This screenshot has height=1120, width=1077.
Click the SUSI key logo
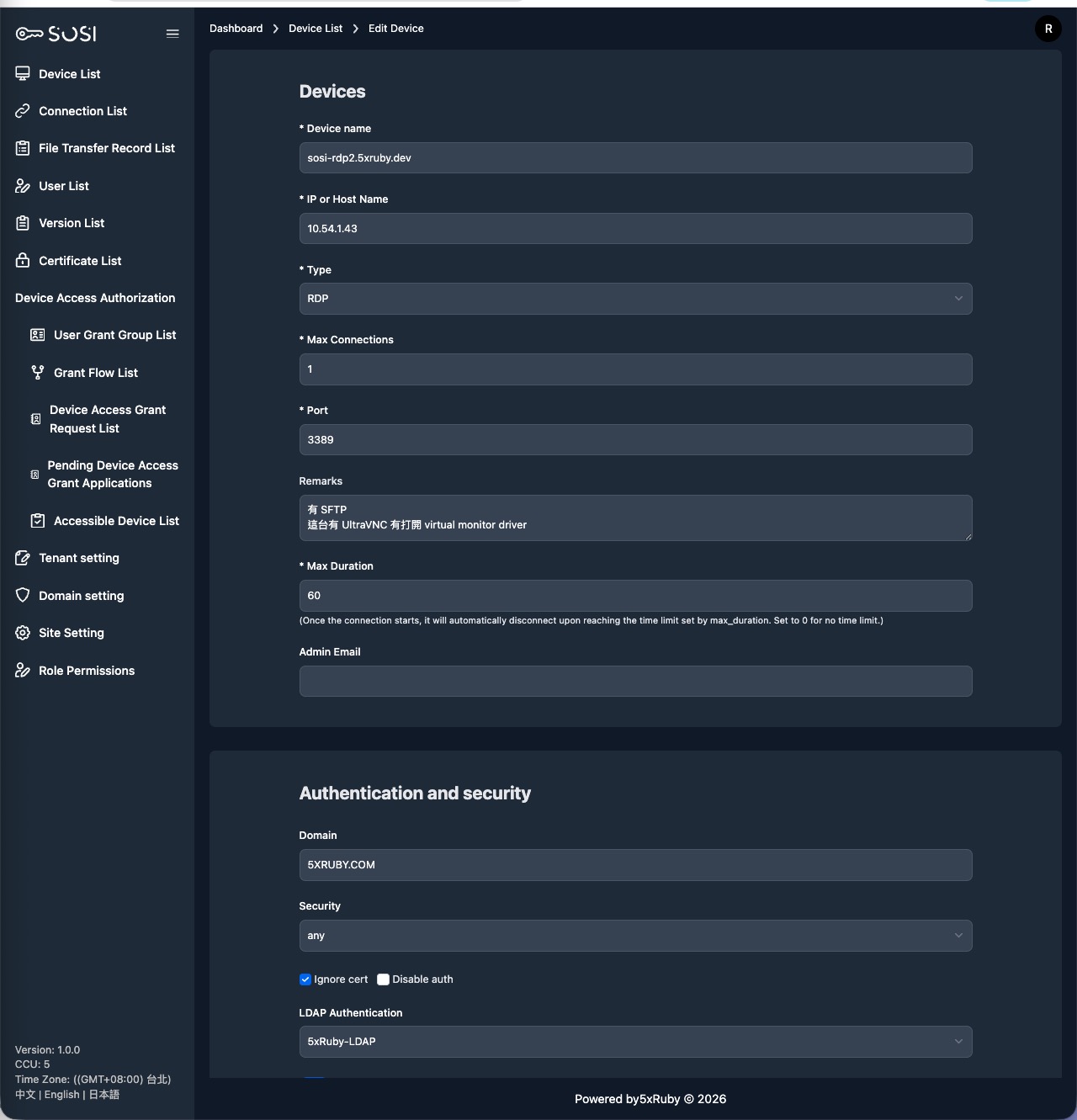[x=56, y=34]
